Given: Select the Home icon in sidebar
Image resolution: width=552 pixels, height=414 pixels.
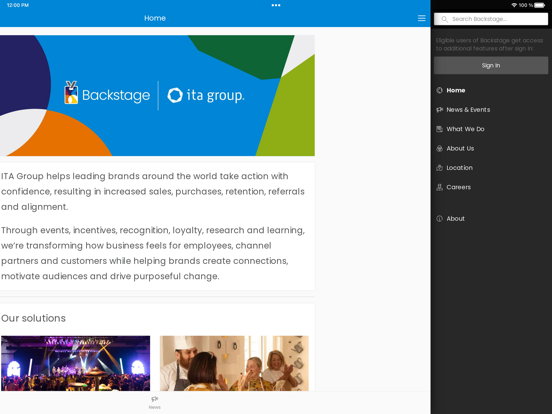Looking at the screenshot, I should coord(439,90).
